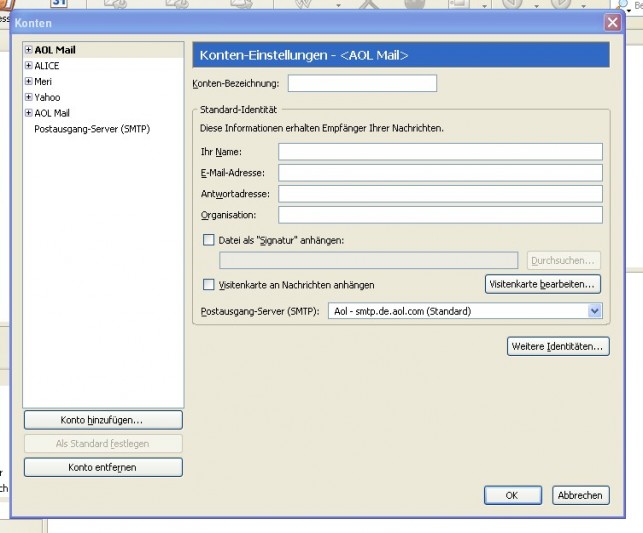The height and width of the screenshot is (533, 643).
Task: Click Als Standard festlegen button
Action: pyautogui.click(x=103, y=444)
